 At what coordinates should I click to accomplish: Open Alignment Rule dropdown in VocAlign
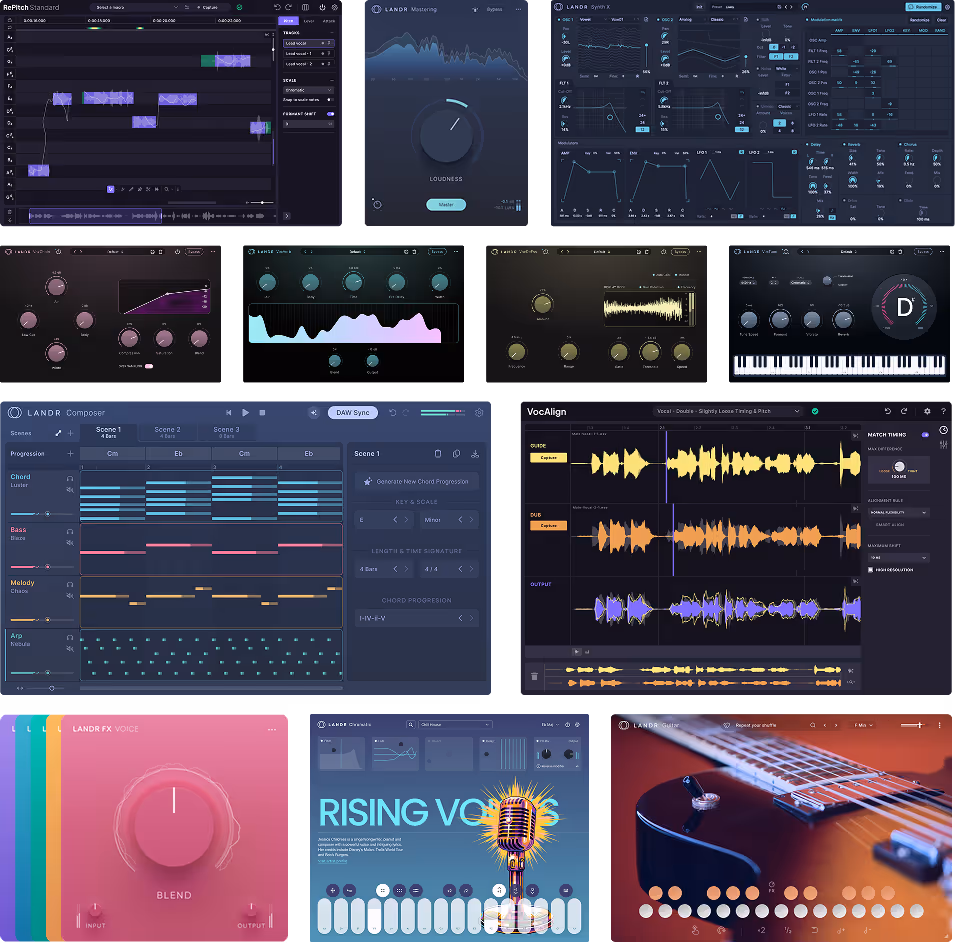click(x=898, y=512)
